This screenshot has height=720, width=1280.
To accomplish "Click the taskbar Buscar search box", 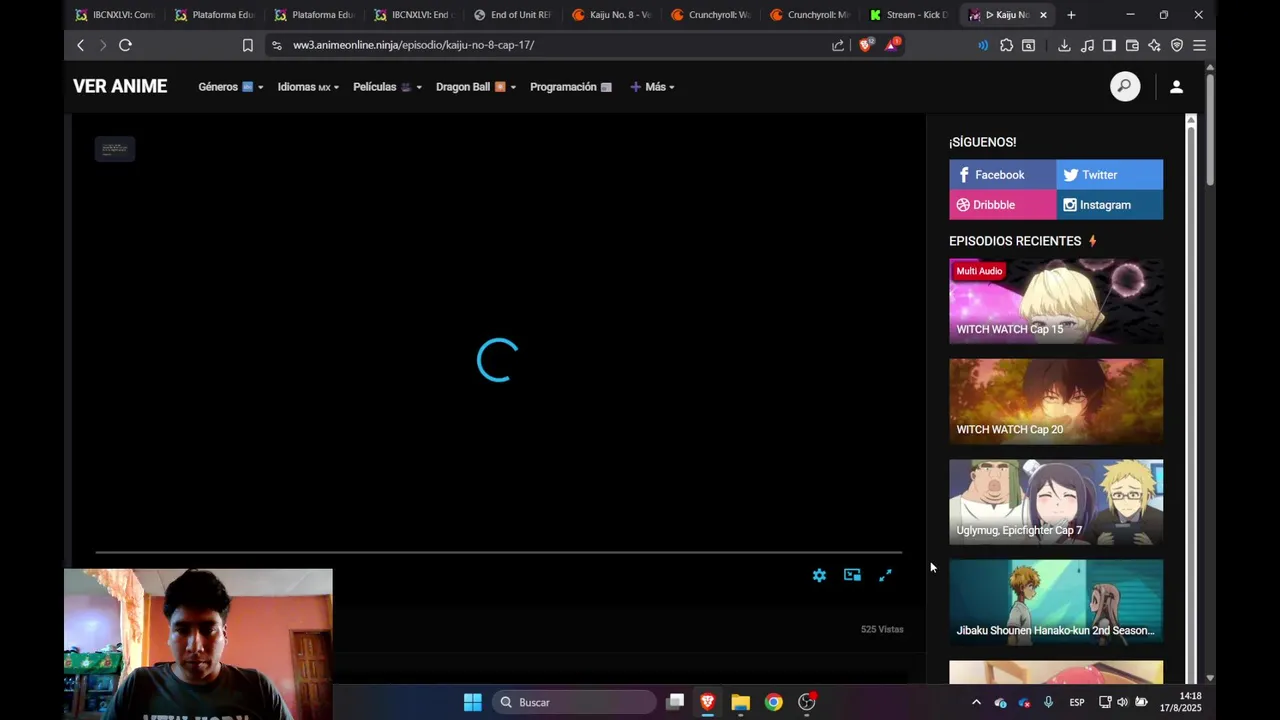I will (x=573, y=702).
